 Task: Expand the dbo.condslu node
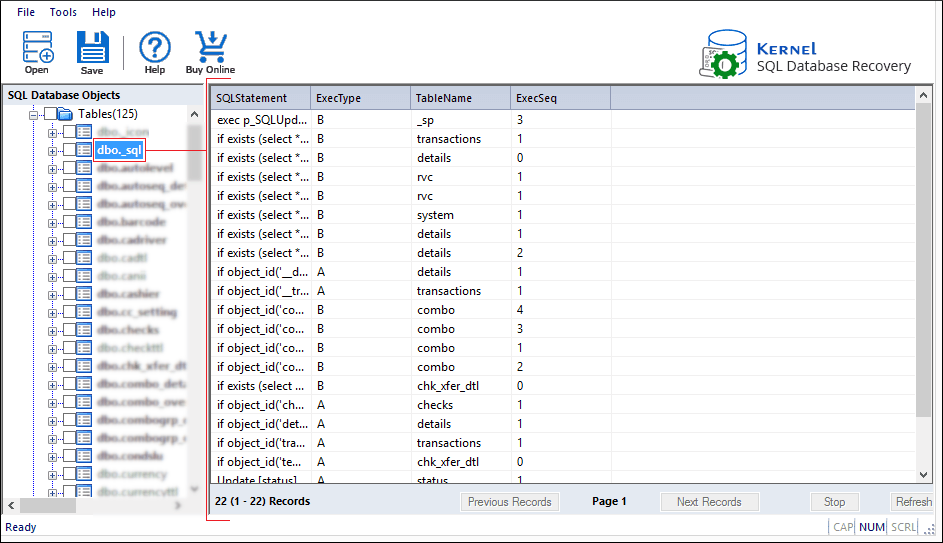[52, 457]
